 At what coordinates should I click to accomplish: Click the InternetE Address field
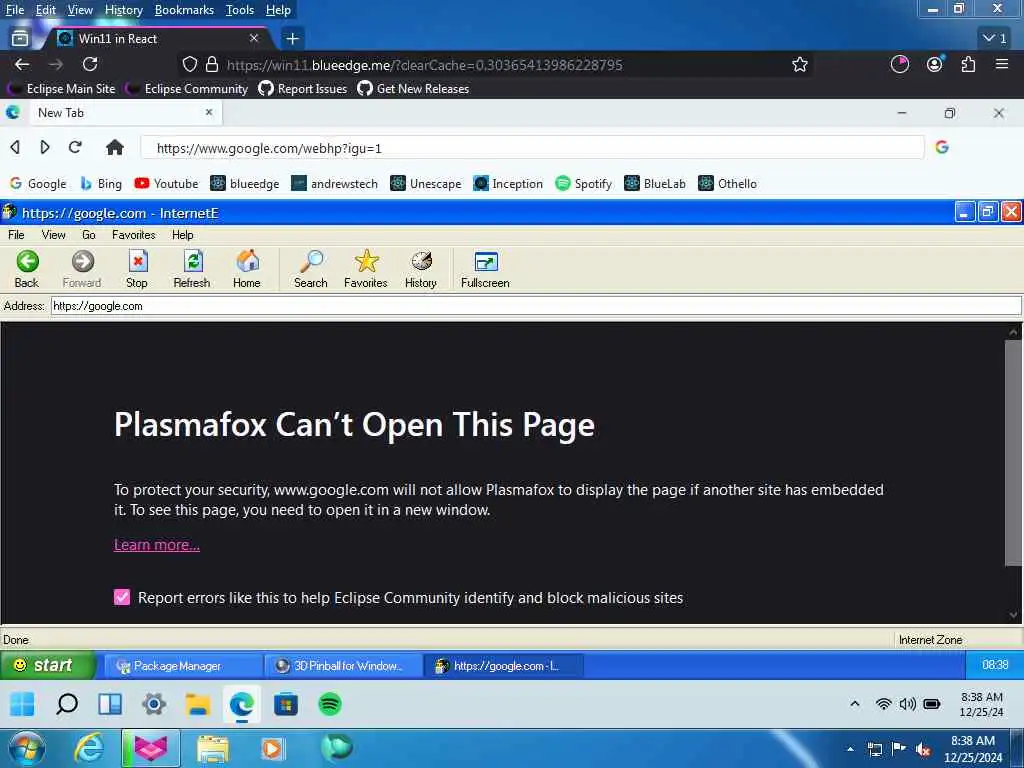point(536,306)
